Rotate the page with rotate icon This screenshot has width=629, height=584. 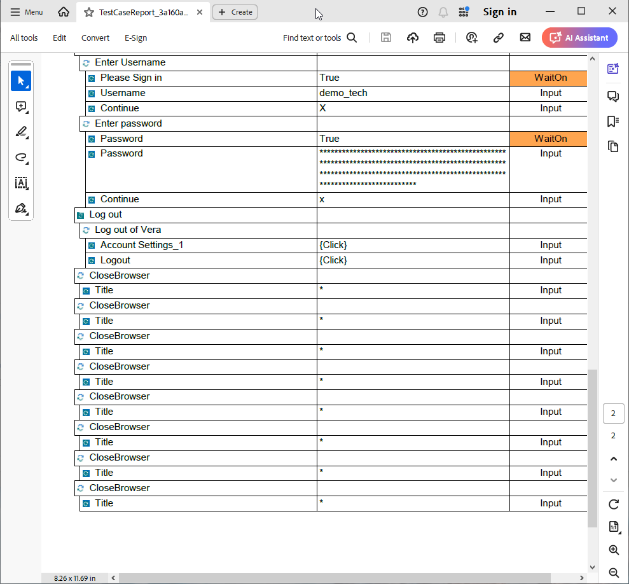pos(613,503)
